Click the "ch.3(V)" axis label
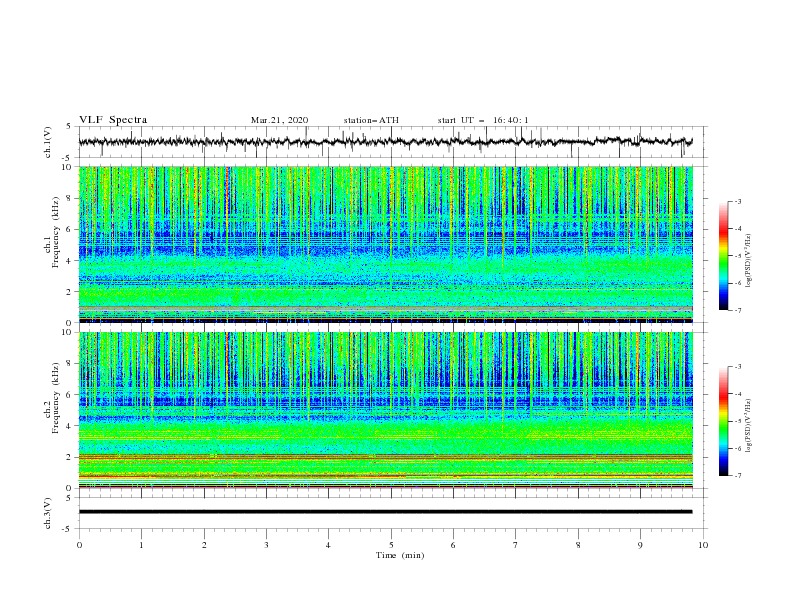The image size is (792, 612). (x=48, y=513)
